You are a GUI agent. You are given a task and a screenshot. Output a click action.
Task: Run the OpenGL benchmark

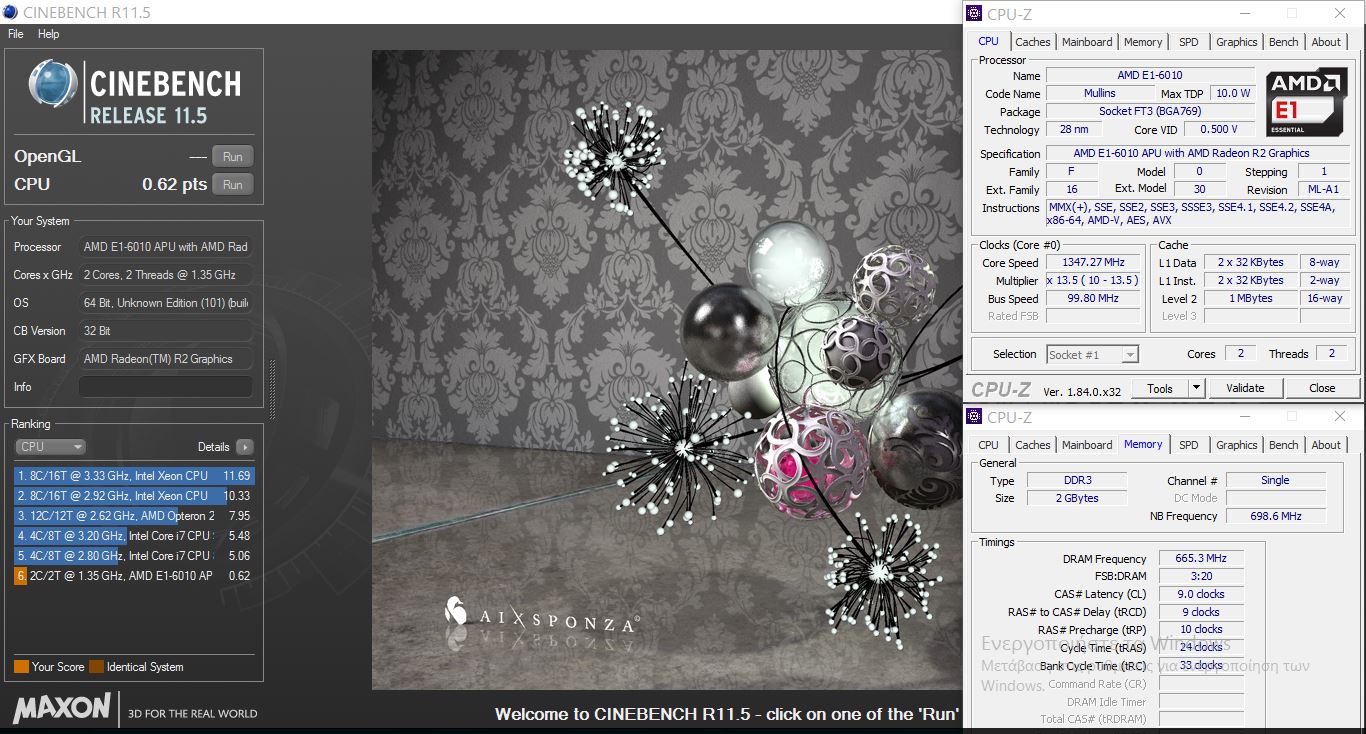[232, 157]
